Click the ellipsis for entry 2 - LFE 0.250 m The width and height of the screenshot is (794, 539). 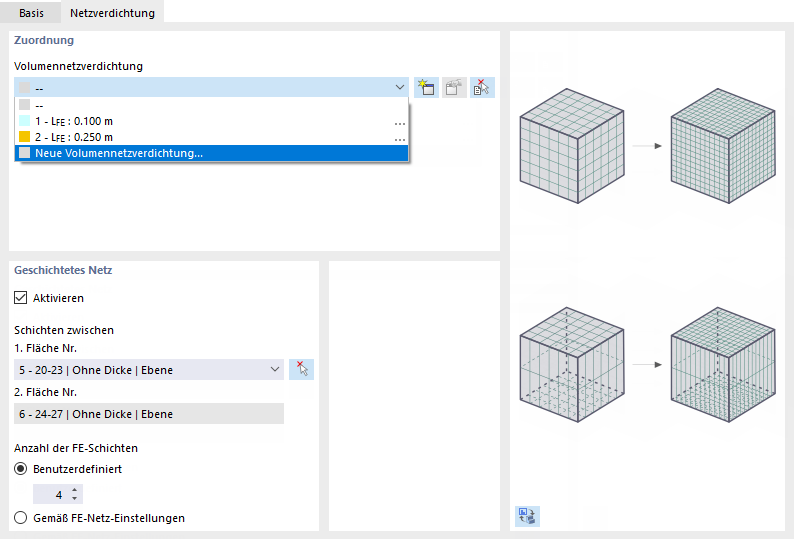(x=399, y=137)
